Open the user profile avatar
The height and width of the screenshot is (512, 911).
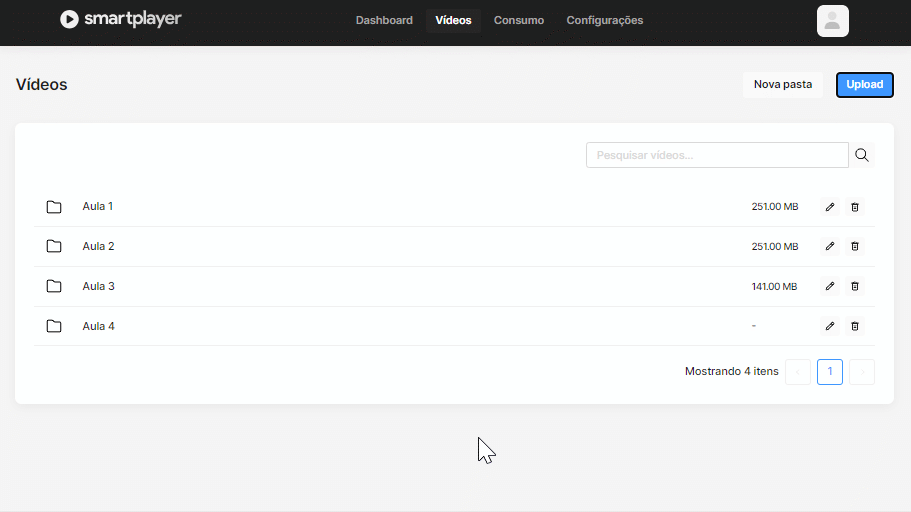click(833, 21)
